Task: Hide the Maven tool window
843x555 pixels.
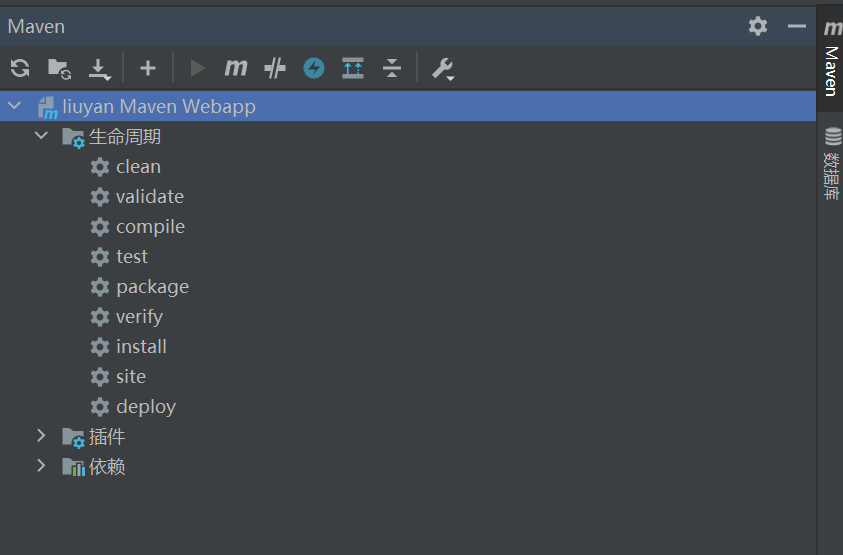Action: tap(797, 26)
